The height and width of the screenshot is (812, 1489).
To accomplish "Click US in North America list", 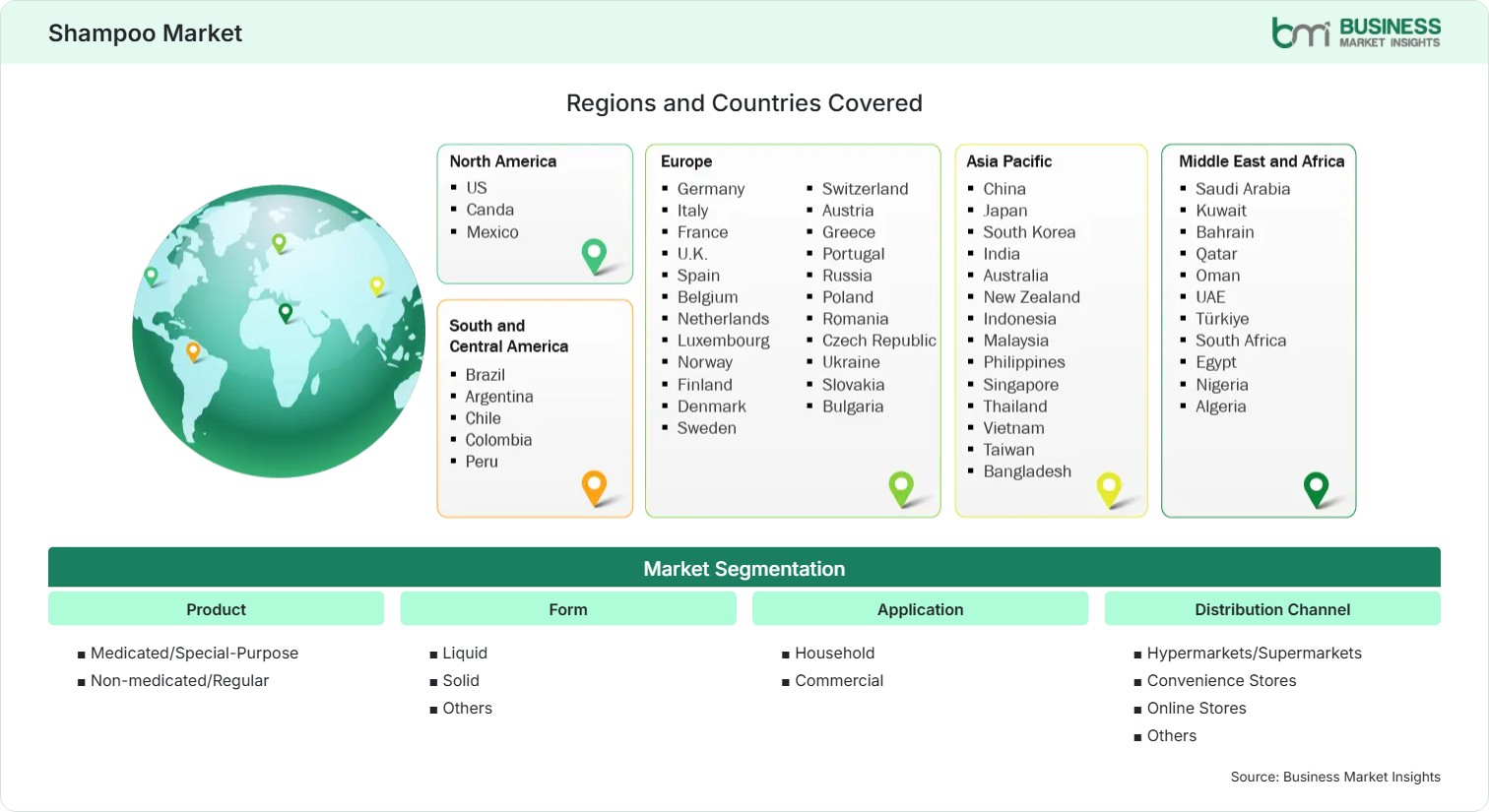I will pos(477,188).
